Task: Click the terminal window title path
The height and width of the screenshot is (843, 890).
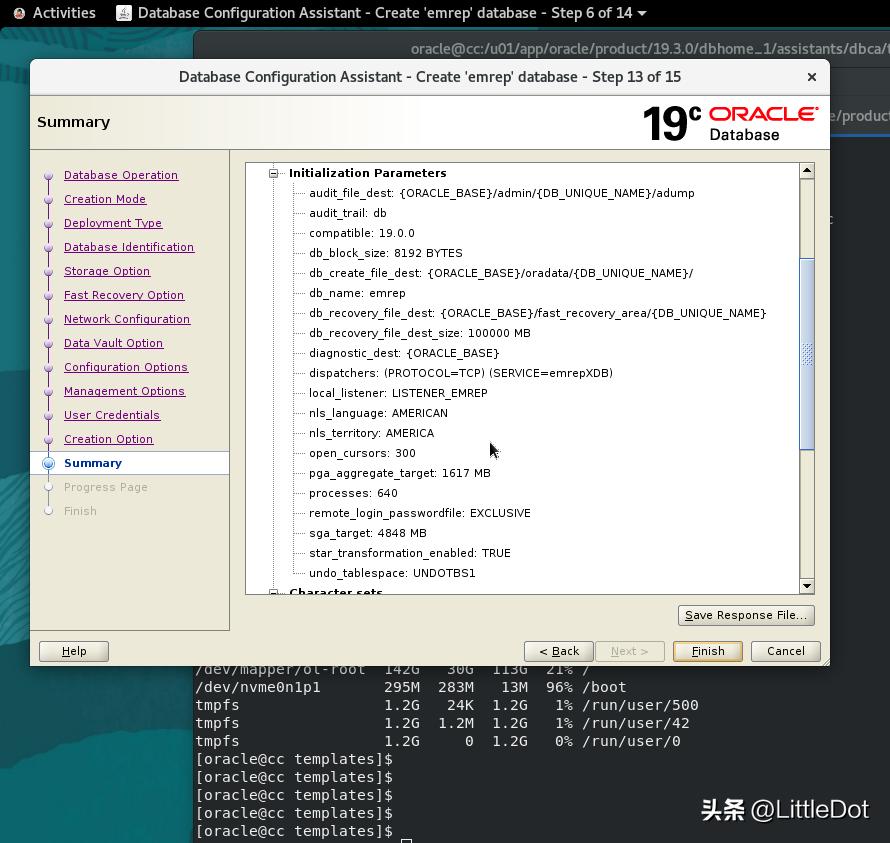Action: click(x=649, y=49)
